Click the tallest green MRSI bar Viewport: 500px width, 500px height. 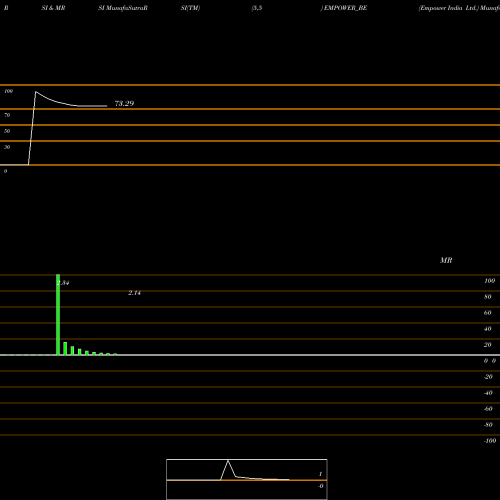58,315
